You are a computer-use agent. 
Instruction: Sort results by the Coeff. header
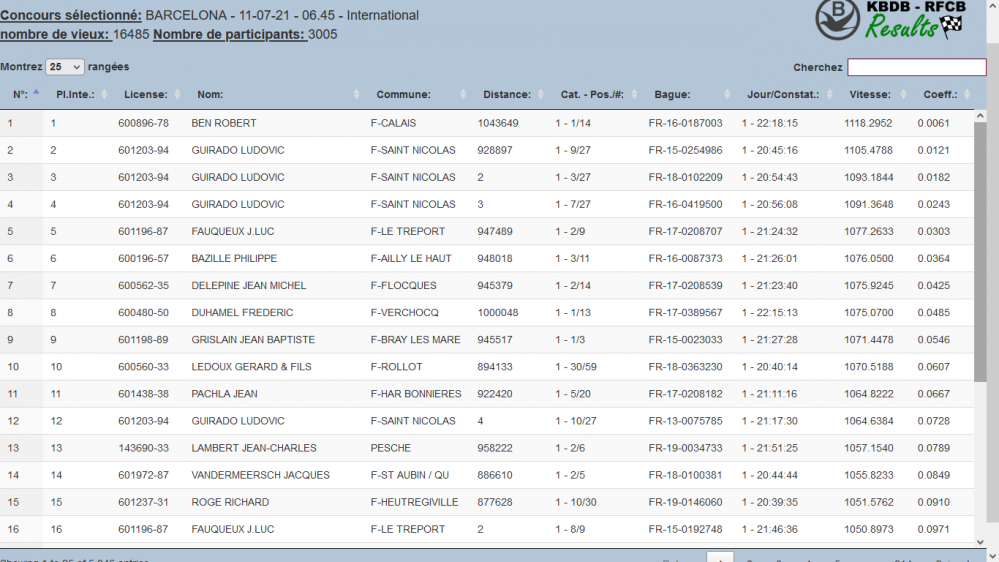[940, 95]
